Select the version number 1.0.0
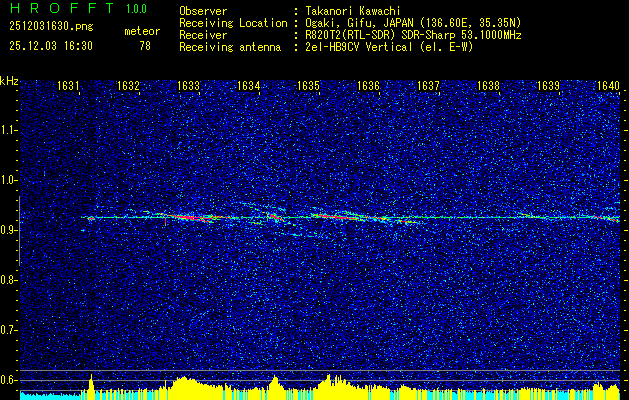Viewport: 629px width, 400px height. tap(136, 9)
